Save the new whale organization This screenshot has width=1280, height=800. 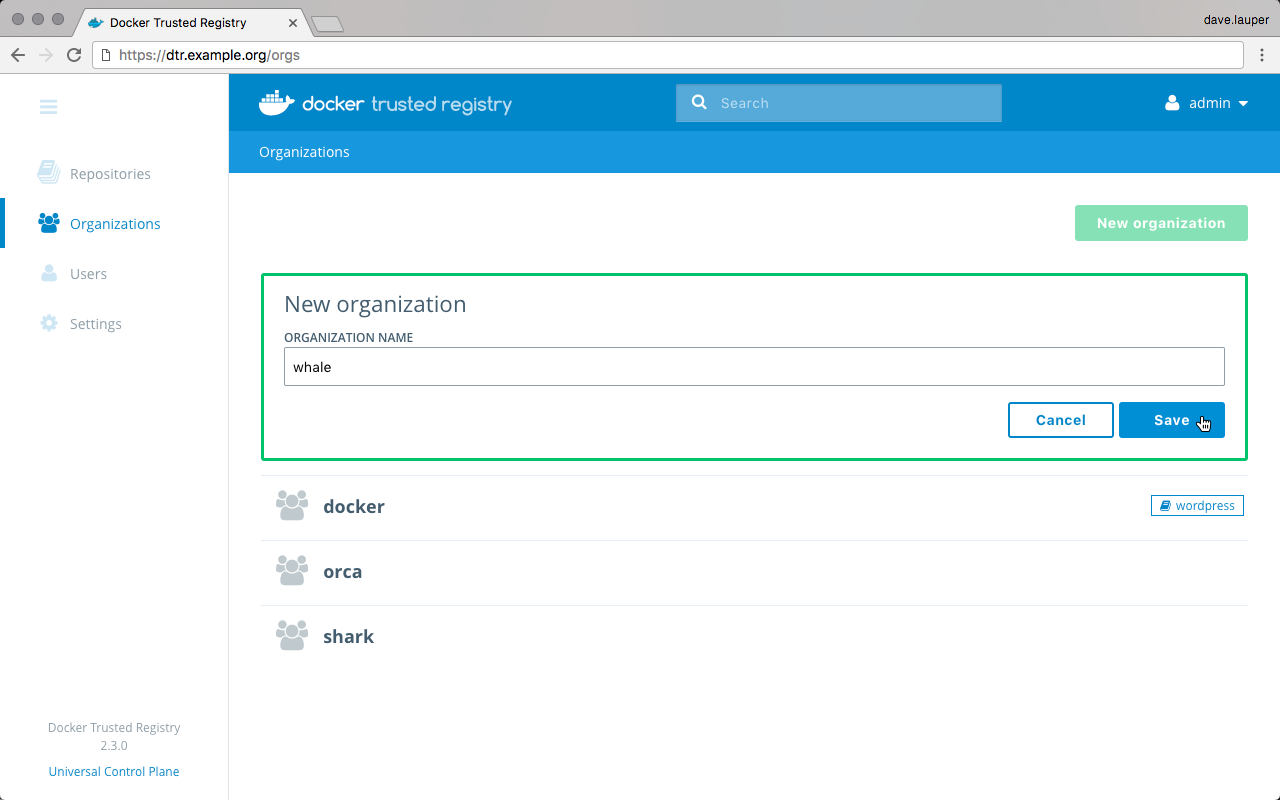(x=1171, y=420)
